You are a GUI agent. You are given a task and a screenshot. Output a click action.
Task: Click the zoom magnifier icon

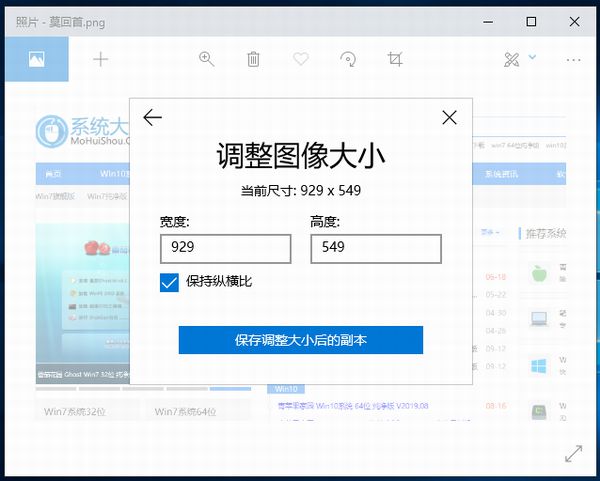coord(207,59)
